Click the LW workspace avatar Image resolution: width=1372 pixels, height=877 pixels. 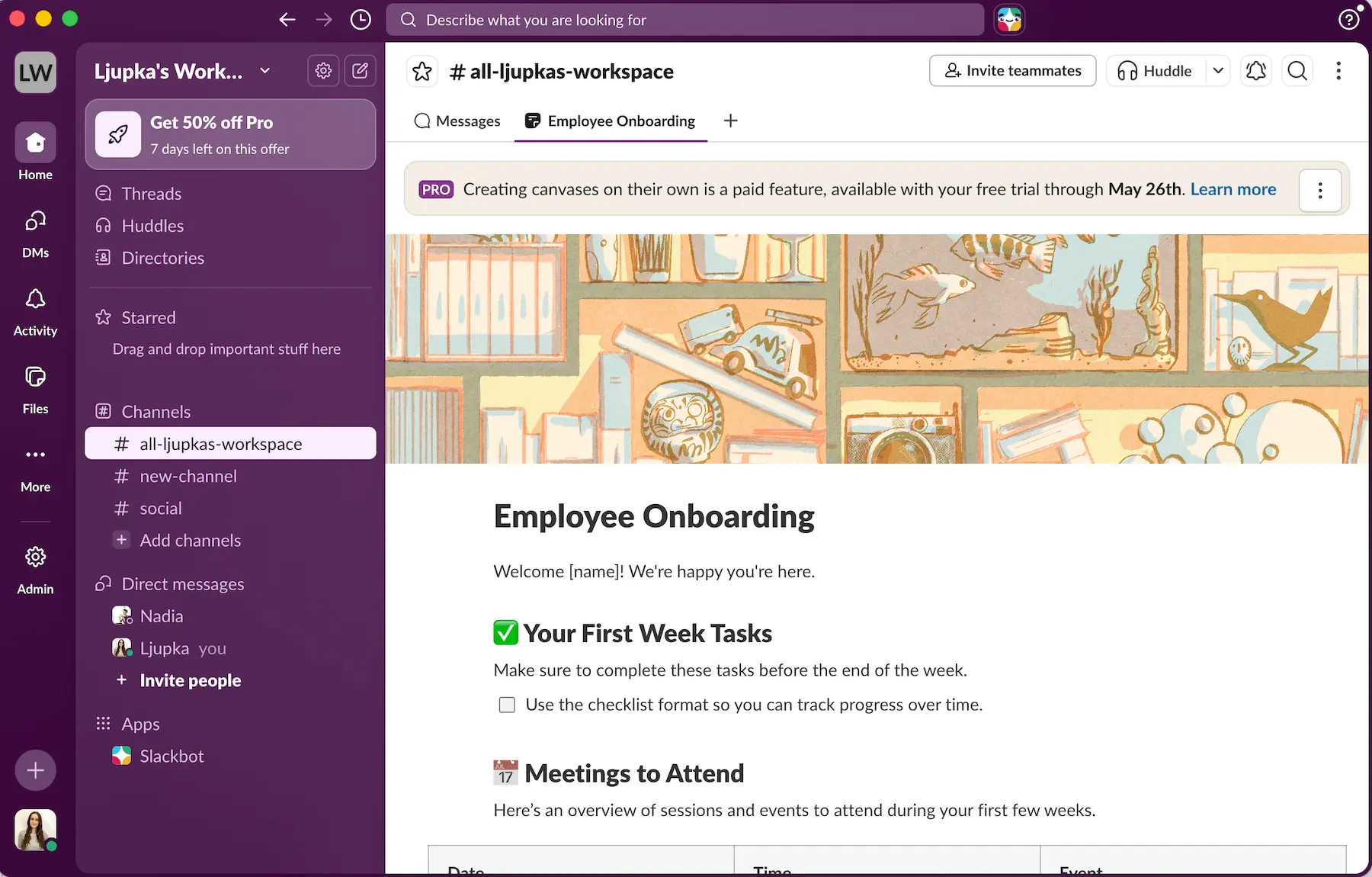click(x=35, y=72)
